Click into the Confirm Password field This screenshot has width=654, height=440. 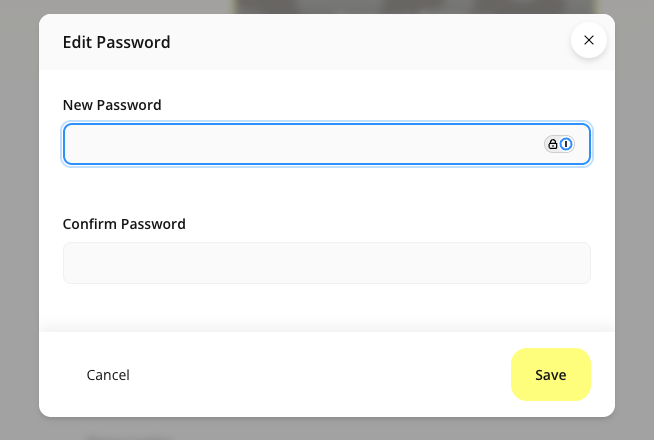326,263
